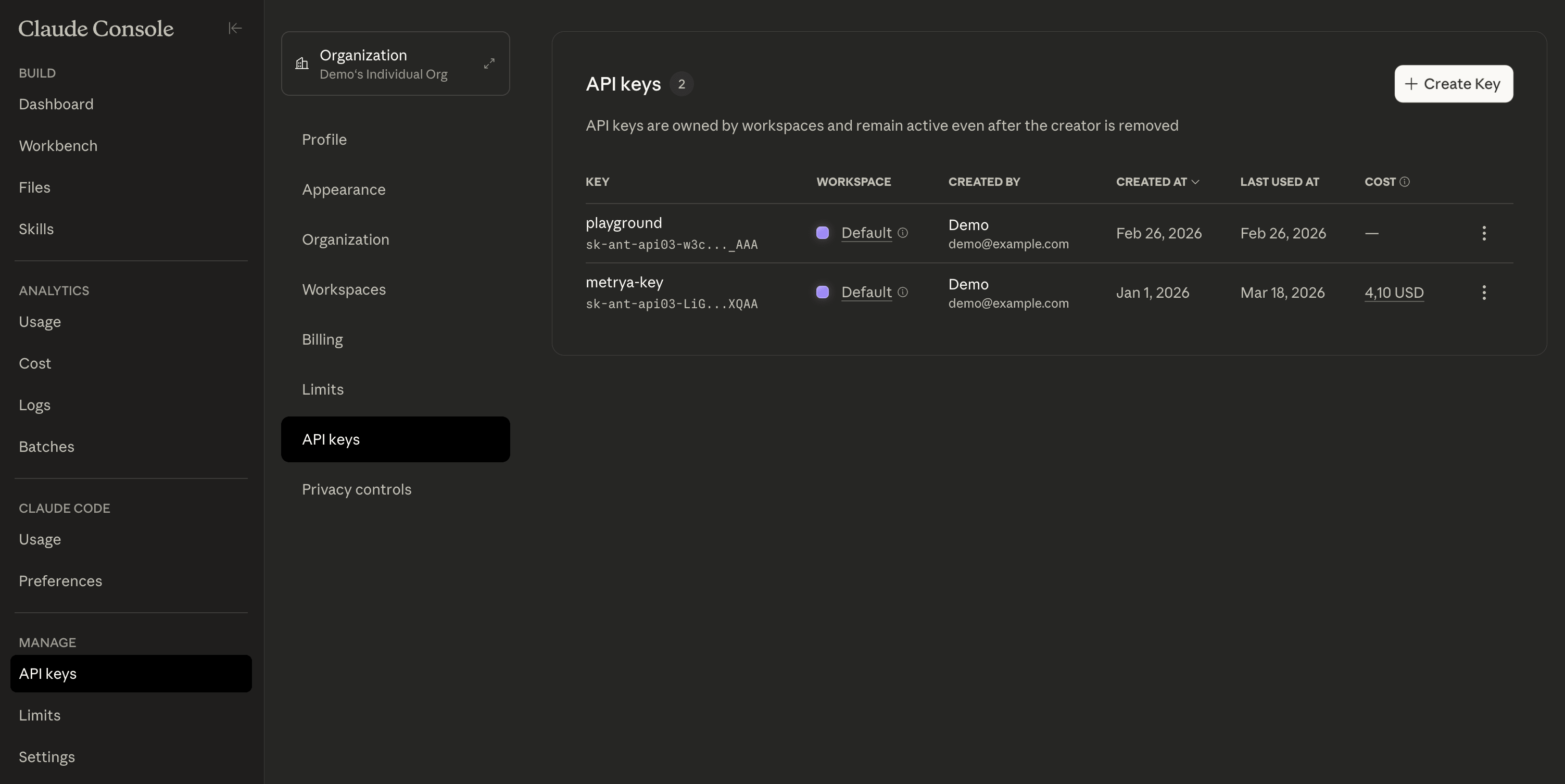Go to the Dashboard page
Image resolution: width=1565 pixels, height=784 pixels.
pos(56,104)
